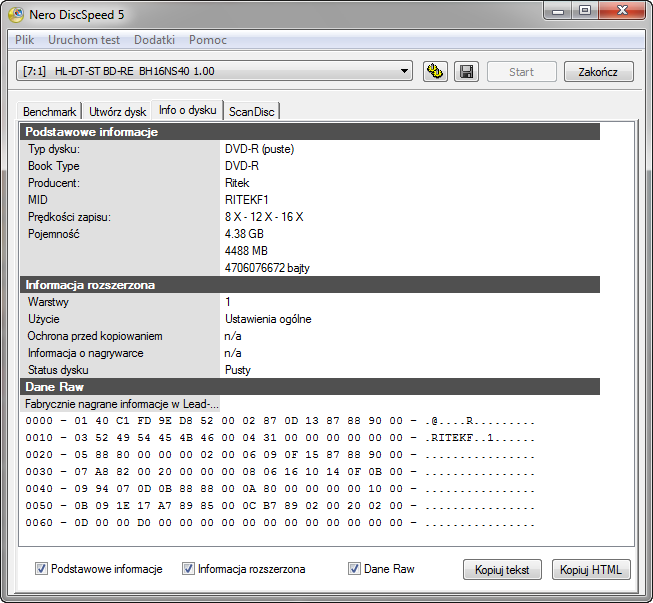Maximize the Nero DiscSpeed window
The width and height of the screenshot is (653, 603).
(x=585, y=10)
